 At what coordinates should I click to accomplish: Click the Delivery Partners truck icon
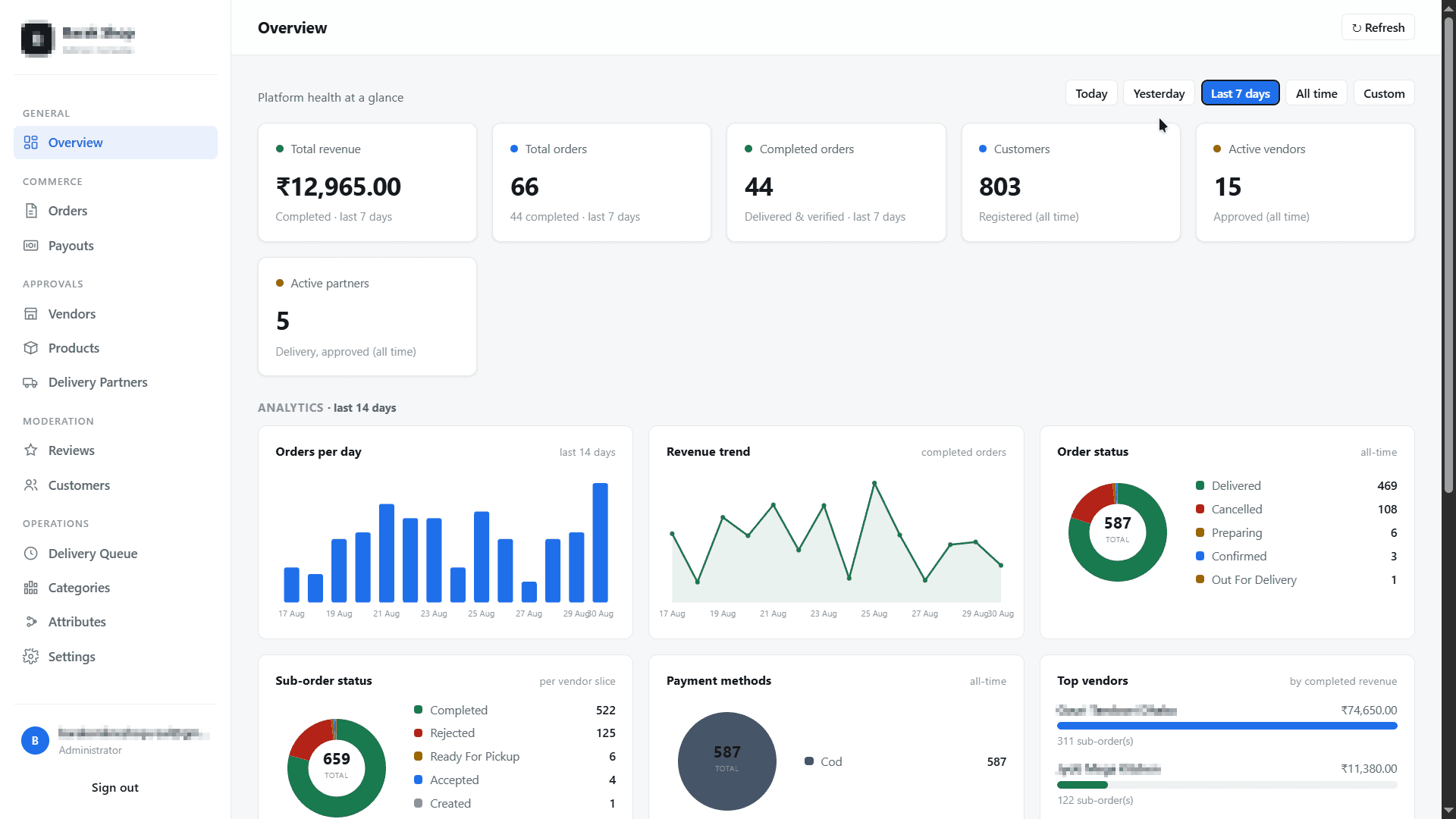(x=31, y=382)
